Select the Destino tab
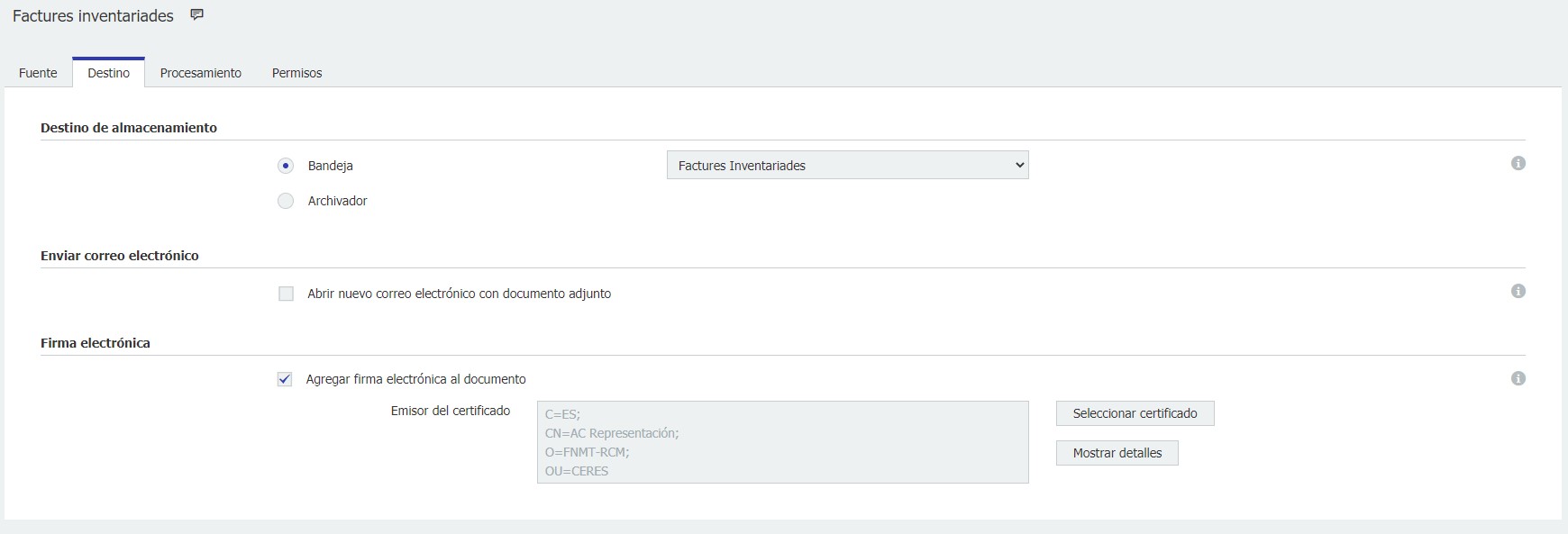This screenshot has height=534, width=1568. click(108, 73)
